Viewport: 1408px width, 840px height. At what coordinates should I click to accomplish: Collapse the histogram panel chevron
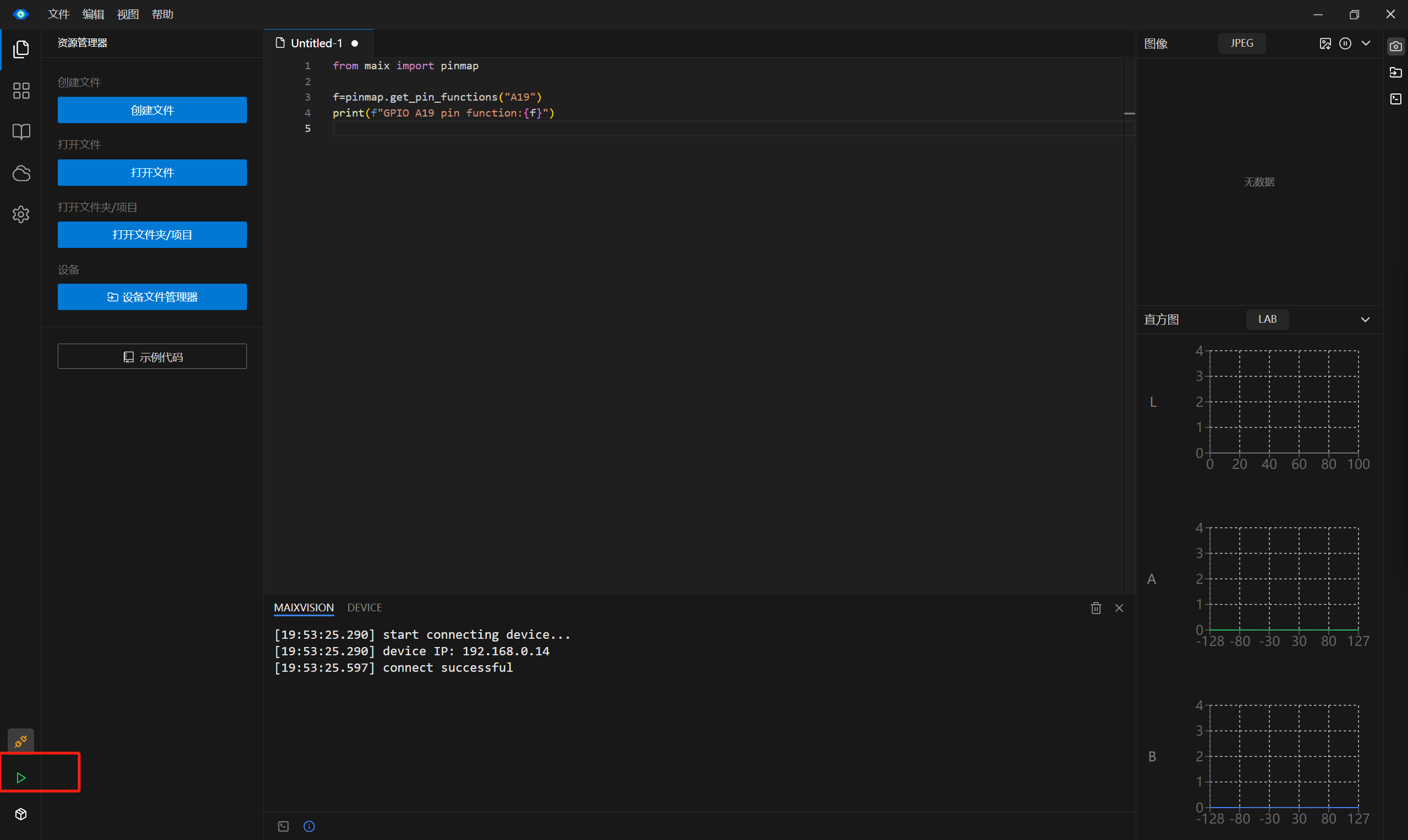[x=1365, y=319]
